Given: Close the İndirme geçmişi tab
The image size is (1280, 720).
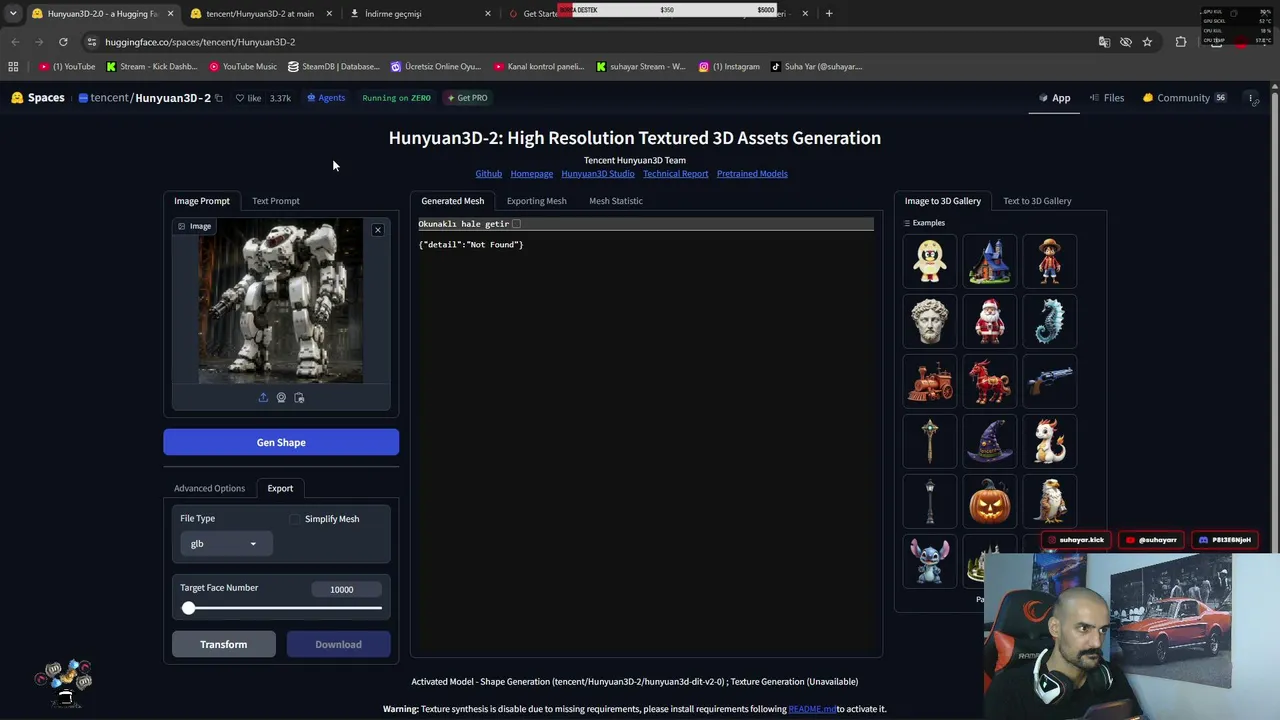Looking at the screenshot, I should pyautogui.click(x=488, y=14).
